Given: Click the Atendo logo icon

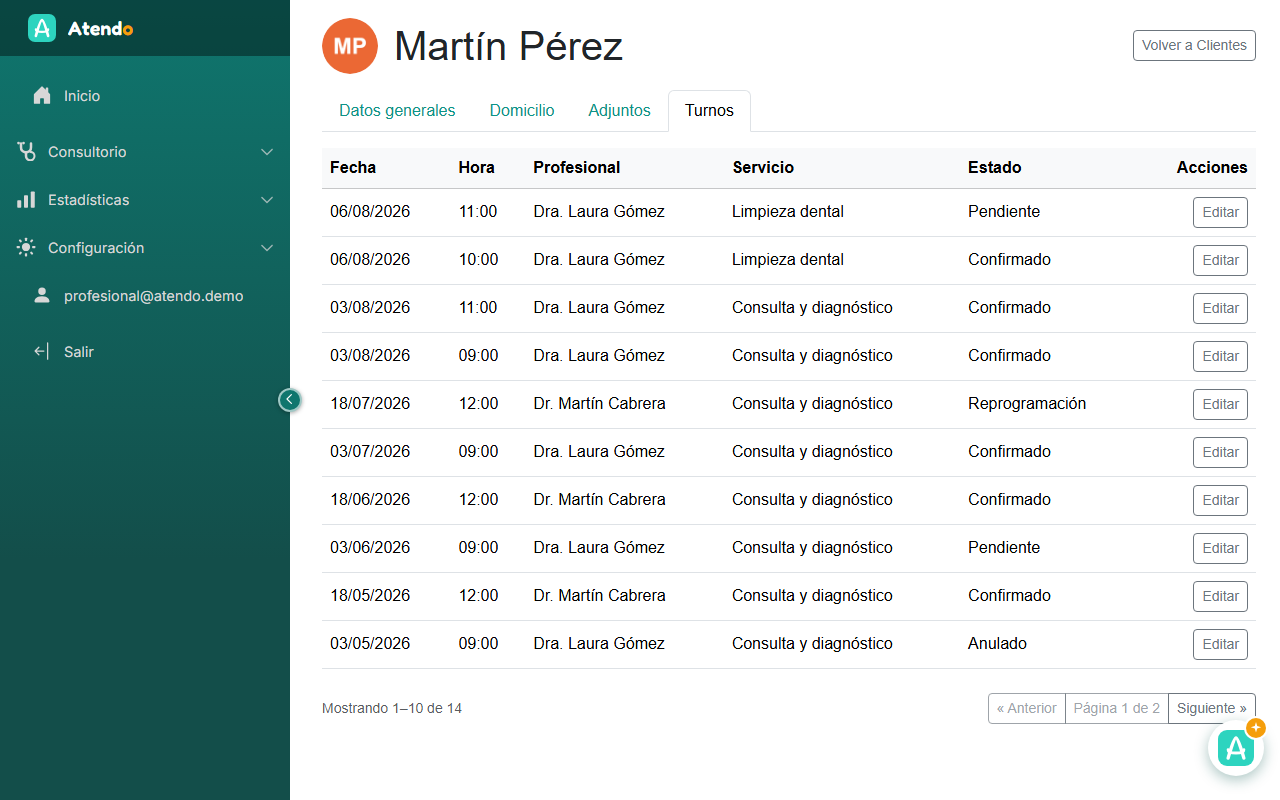Looking at the screenshot, I should click(42, 28).
